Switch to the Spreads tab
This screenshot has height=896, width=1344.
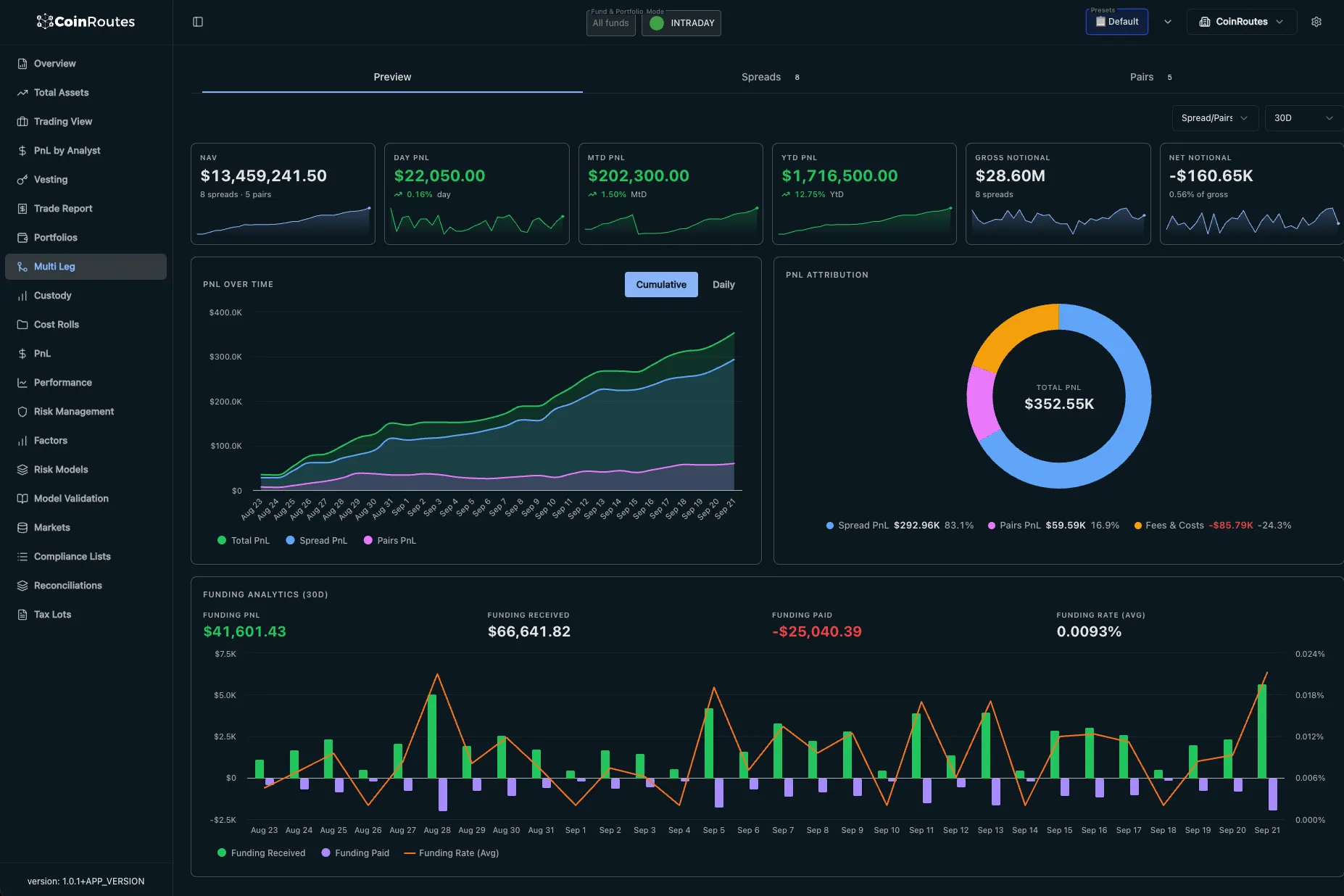tap(770, 77)
